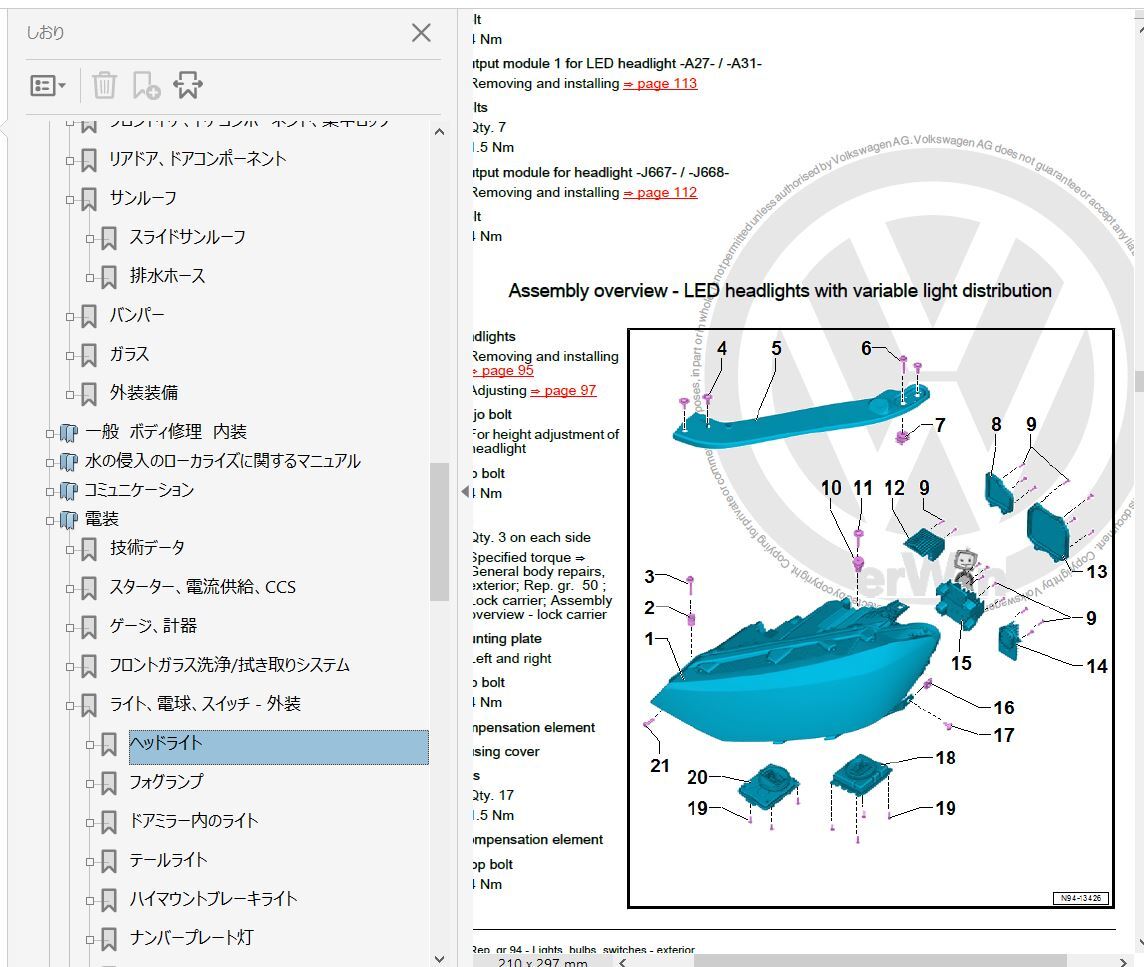Open the ハイマウントブレーキライト bookmark

coord(213,899)
